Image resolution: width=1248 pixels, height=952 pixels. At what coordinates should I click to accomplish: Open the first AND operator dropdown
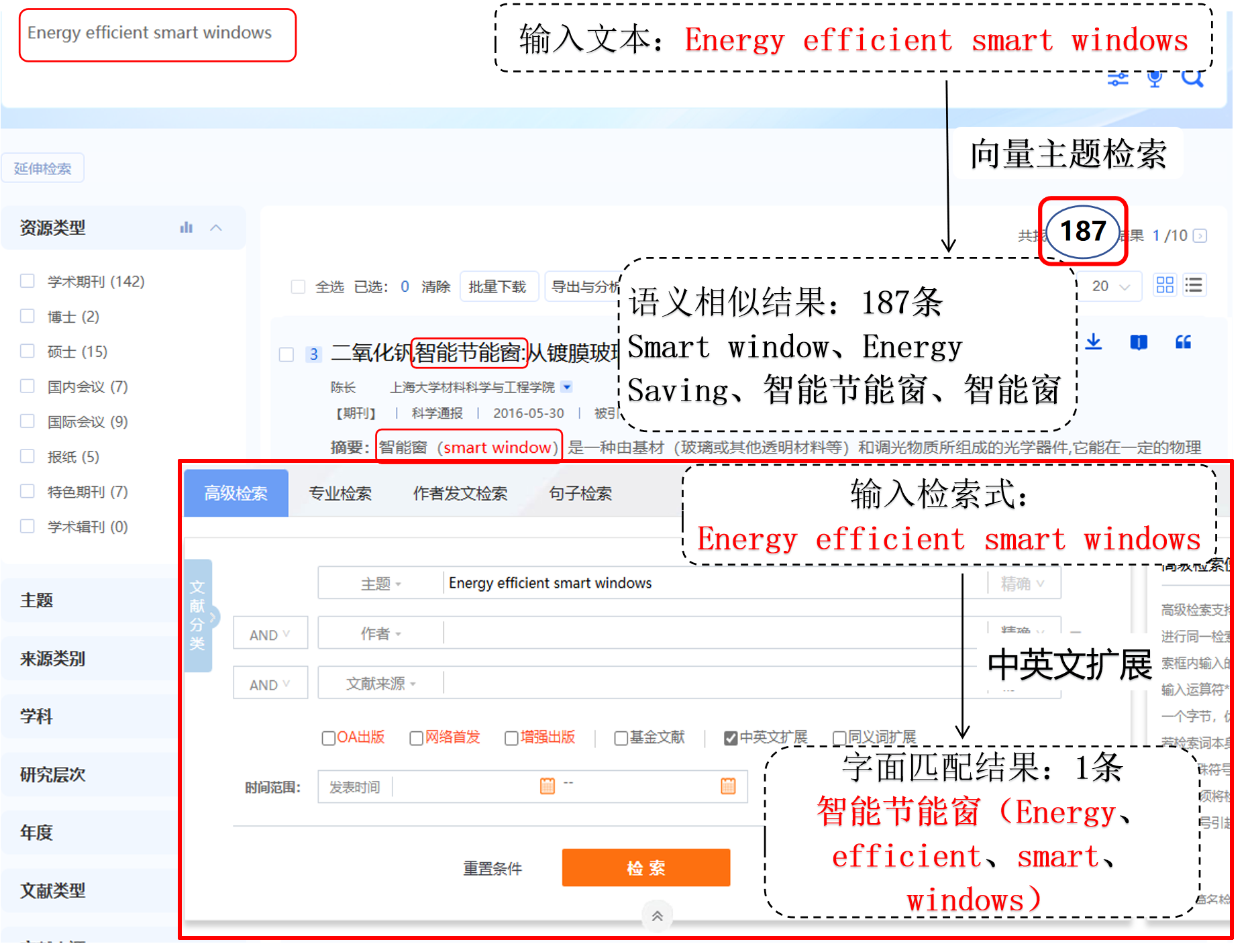[270, 634]
